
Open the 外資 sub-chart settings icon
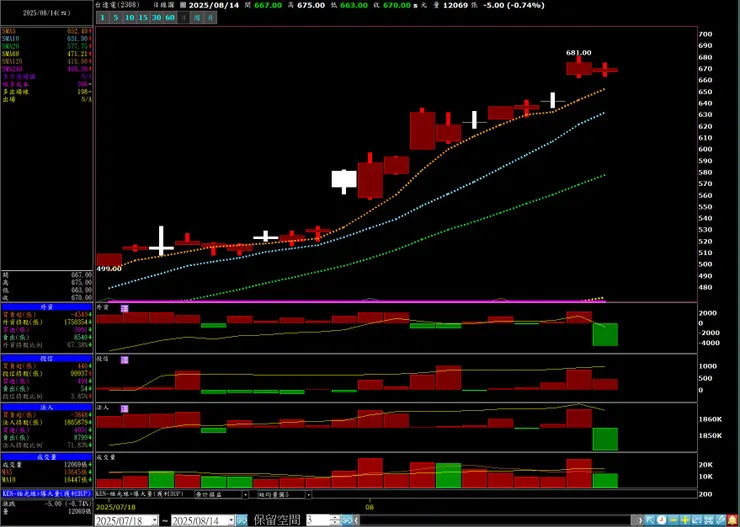coord(124,308)
